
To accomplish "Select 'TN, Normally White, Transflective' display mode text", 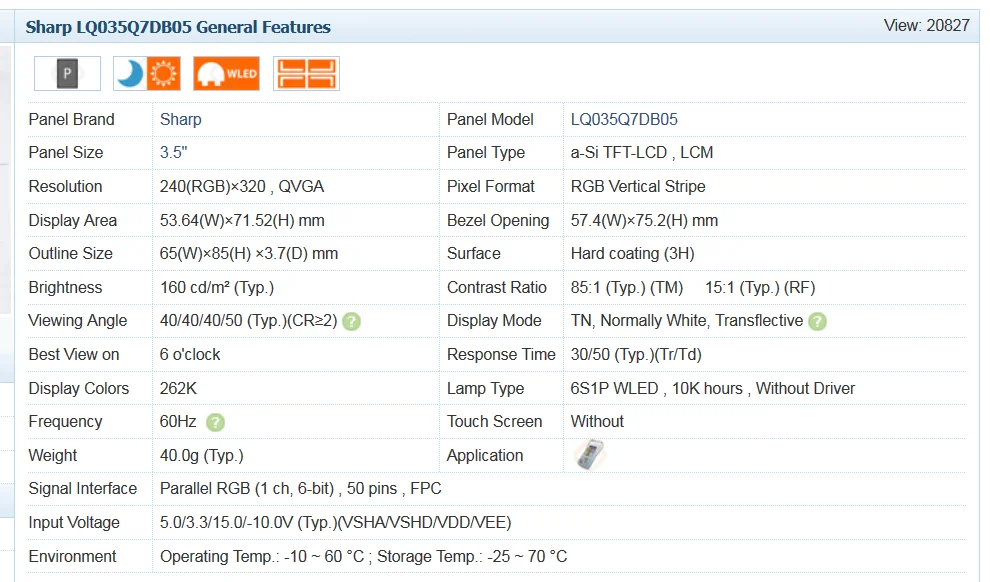I will pyautogui.click(x=687, y=321).
